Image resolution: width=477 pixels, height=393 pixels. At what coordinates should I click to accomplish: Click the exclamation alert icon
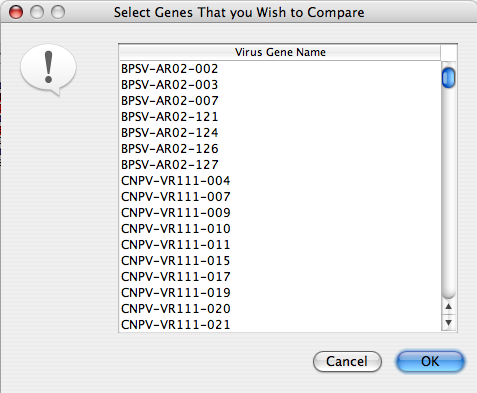click(49, 69)
